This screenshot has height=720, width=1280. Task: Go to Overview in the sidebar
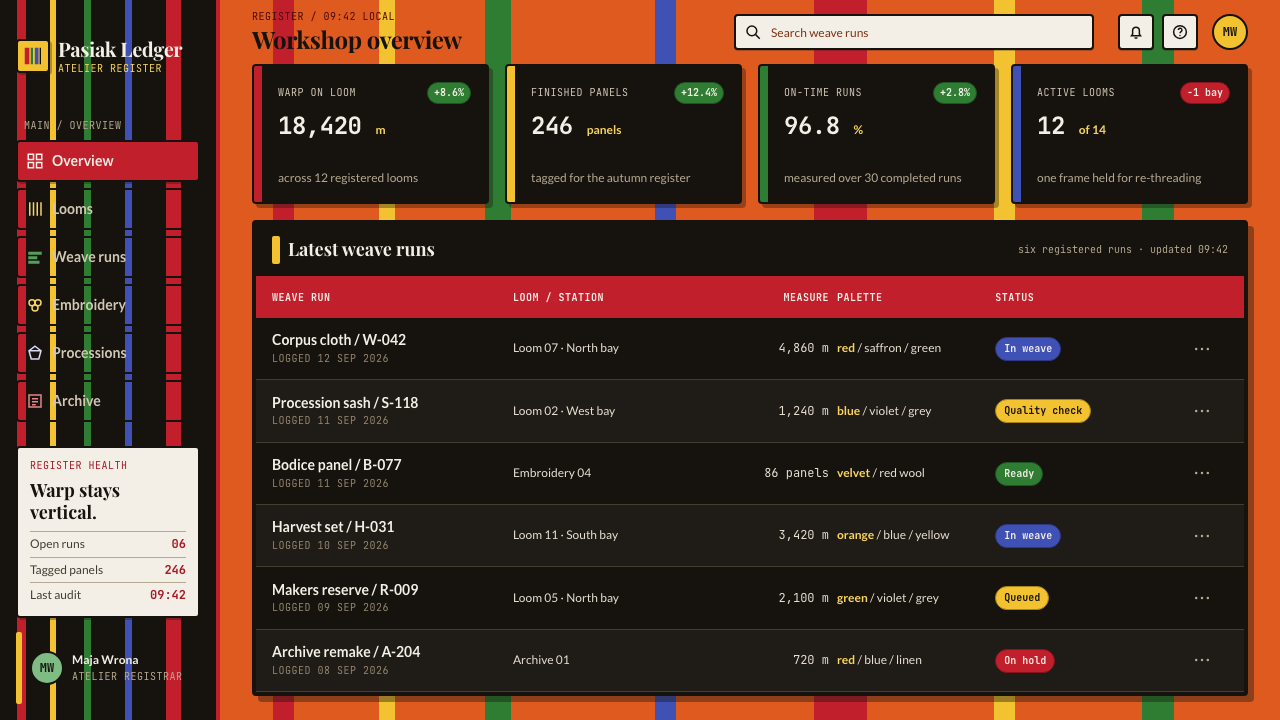point(108,161)
